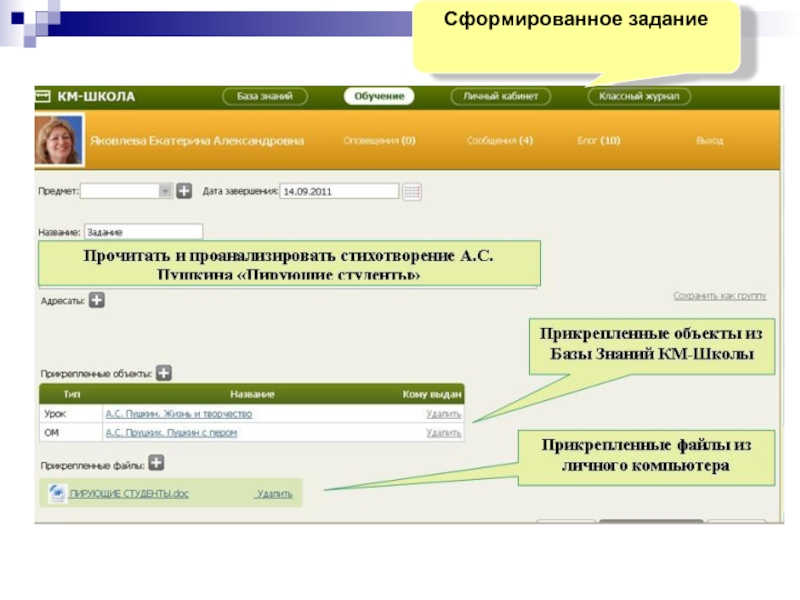
Task: Open Блог (10)
Action: pyautogui.click(x=598, y=140)
